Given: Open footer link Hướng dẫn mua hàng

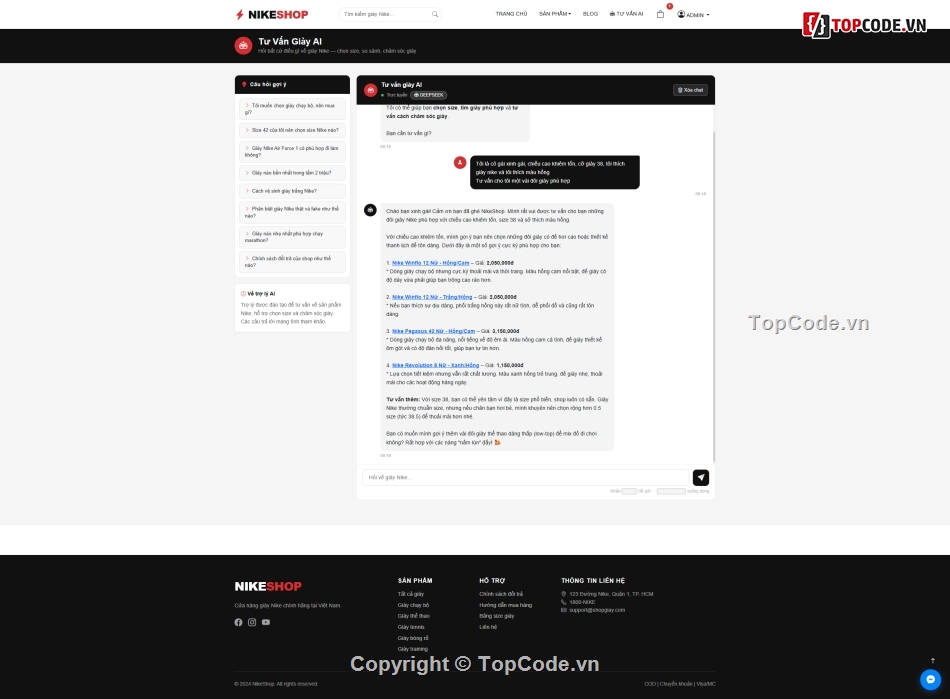Looking at the screenshot, I should click(505, 605).
